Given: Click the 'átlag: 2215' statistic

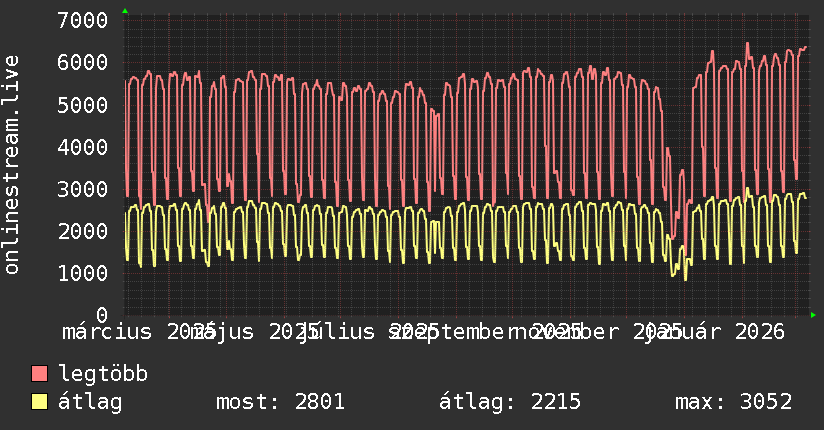Looking at the screenshot, I should (x=510, y=402).
